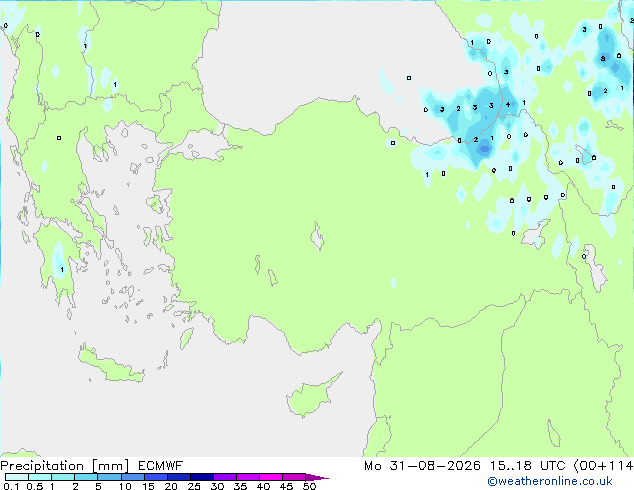Viewport: 634px width, 490px height.
Task: Click the '0.5' legend scale label
Action: pyautogui.click(x=35, y=486)
